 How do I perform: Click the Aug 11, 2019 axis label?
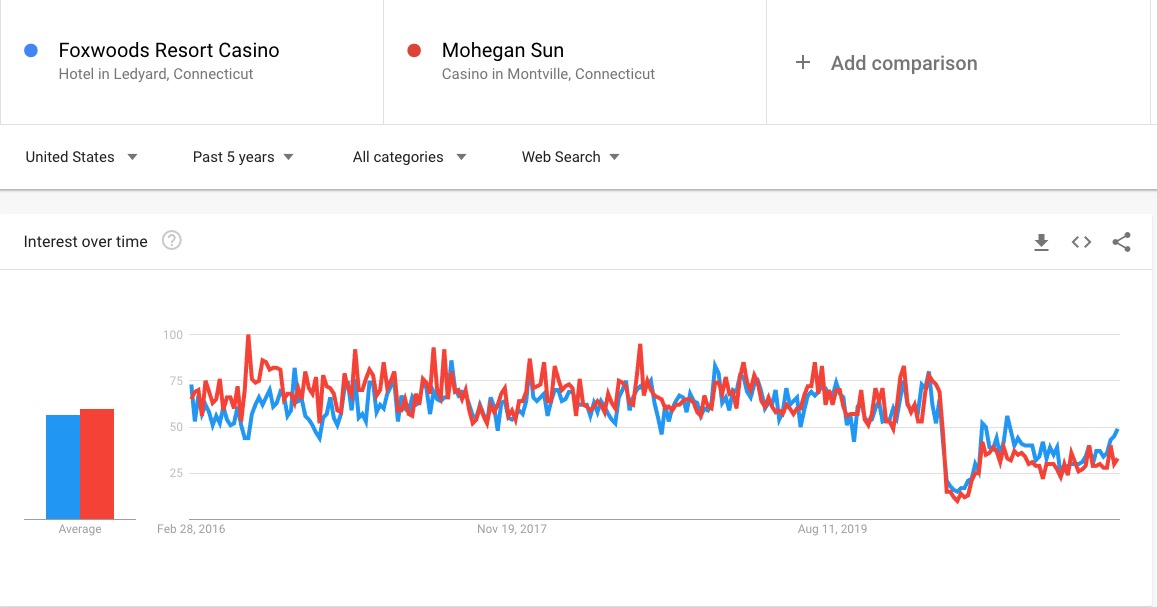click(832, 529)
